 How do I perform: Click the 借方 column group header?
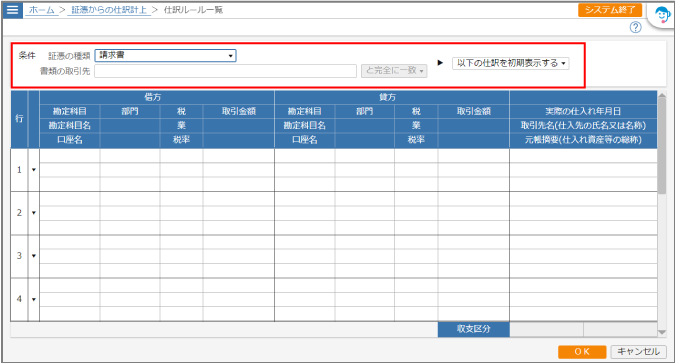pos(157,97)
